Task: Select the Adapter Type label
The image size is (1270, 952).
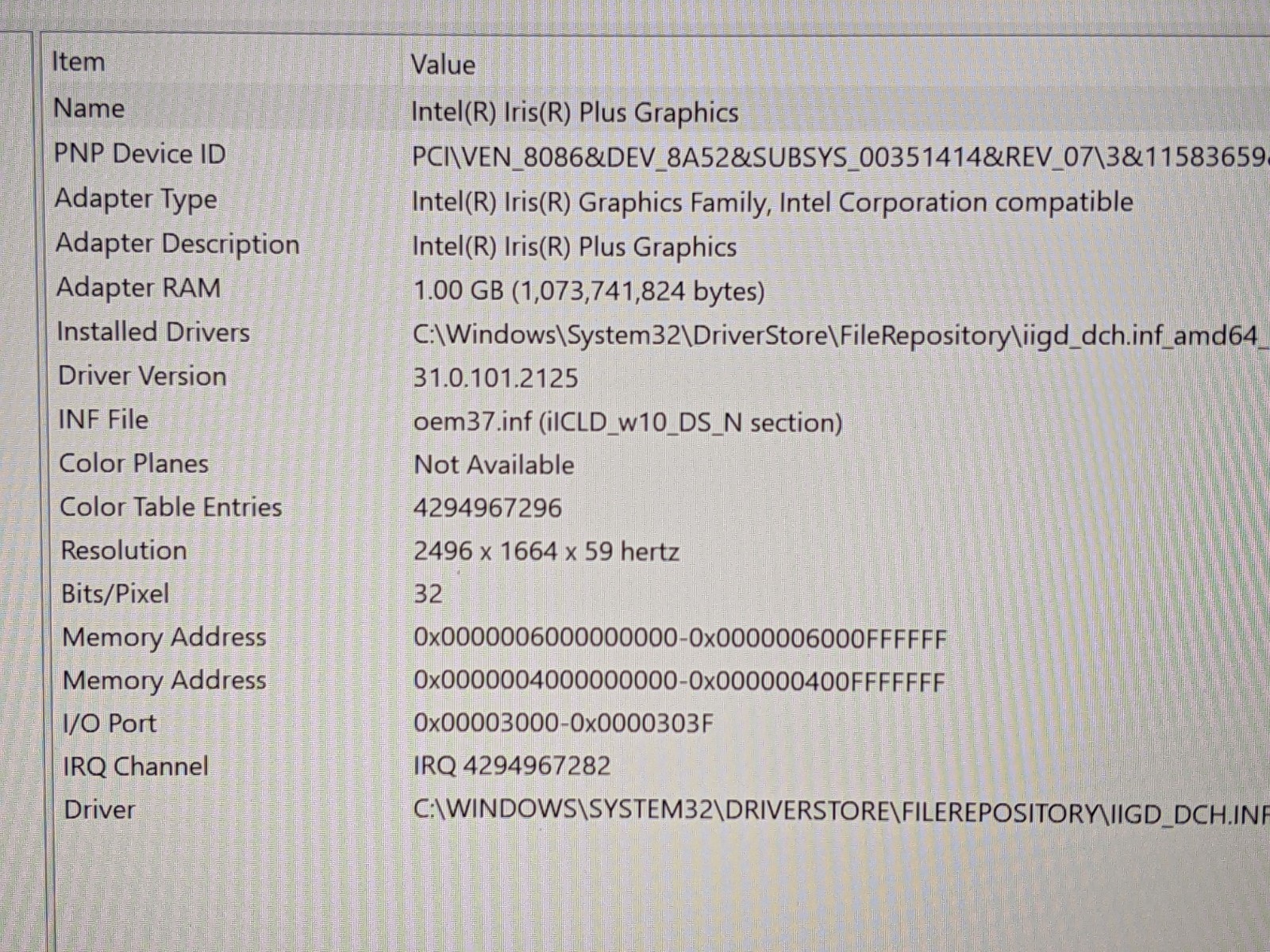Action: pyautogui.click(x=136, y=198)
